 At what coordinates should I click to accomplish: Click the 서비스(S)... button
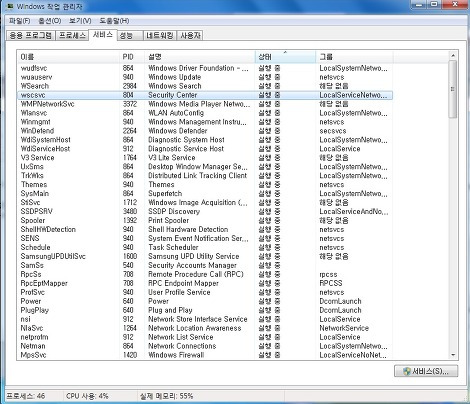[426, 371]
